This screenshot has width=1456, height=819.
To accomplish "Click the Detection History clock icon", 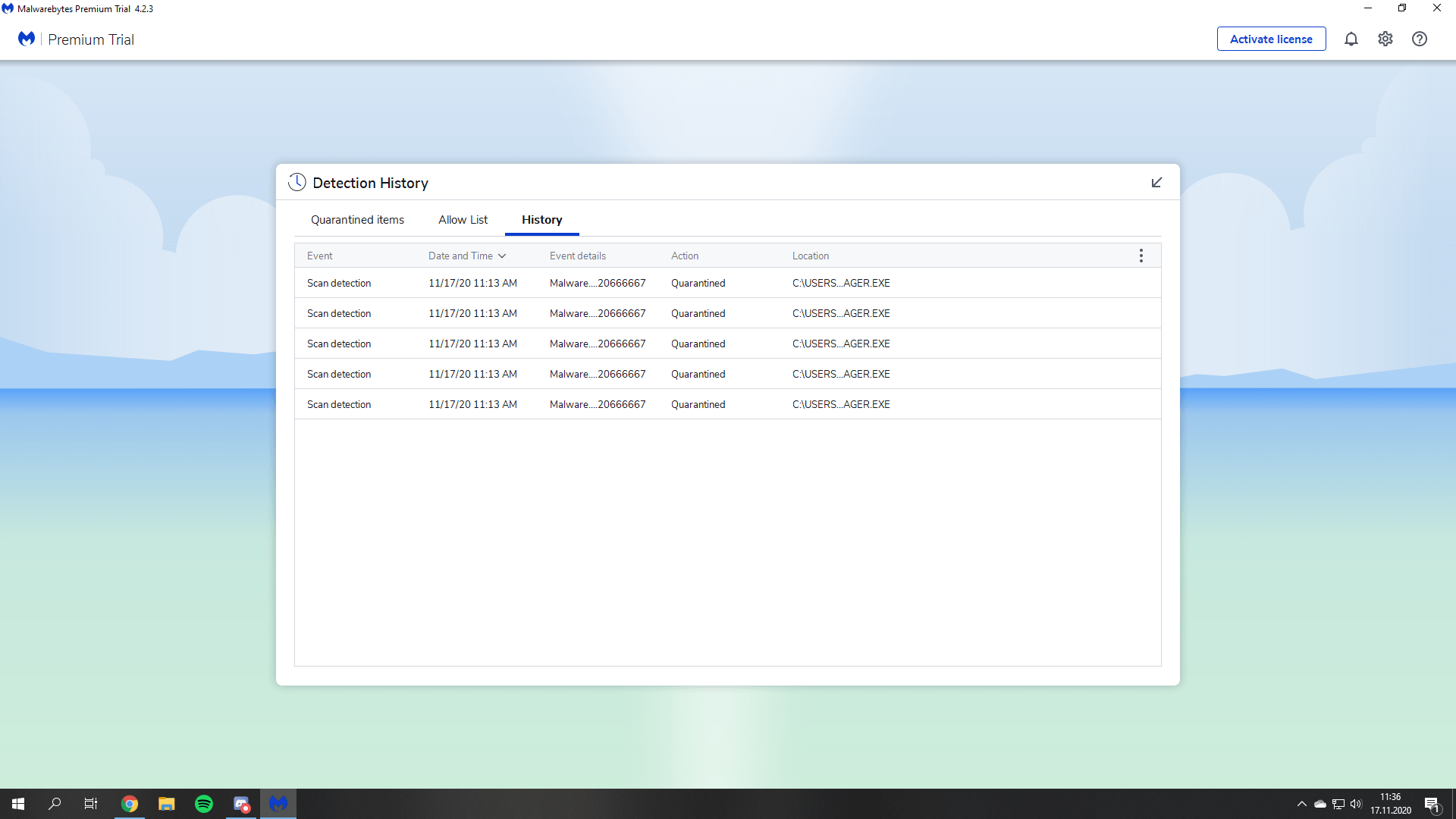I will click(297, 182).
